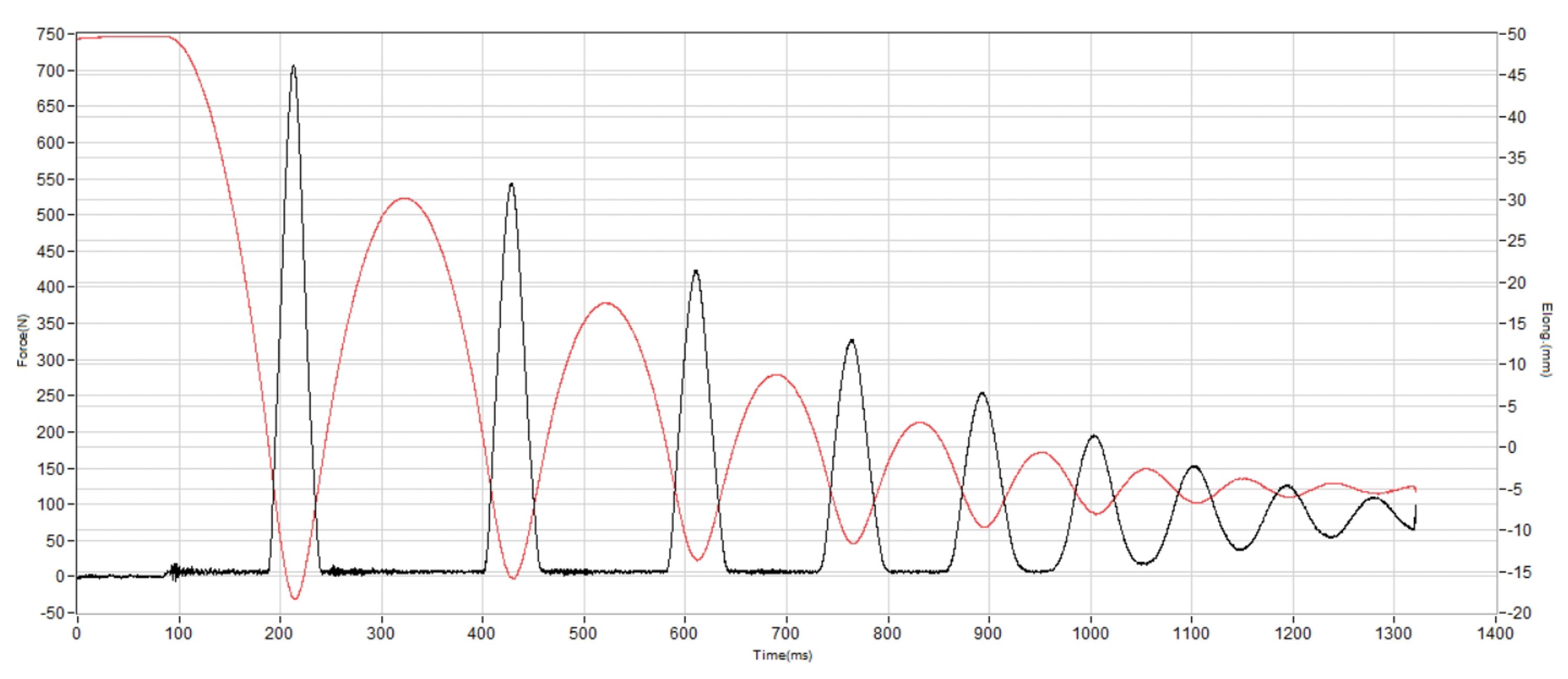Click the red elongation peak near 320 ms
This screenshot has width=1568, height=679.
(404, 199)
